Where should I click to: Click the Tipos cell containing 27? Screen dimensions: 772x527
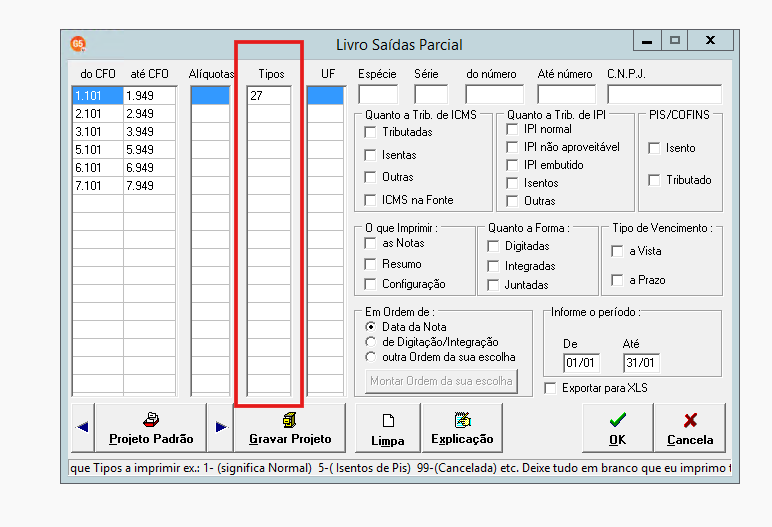(x=269, y=96)
